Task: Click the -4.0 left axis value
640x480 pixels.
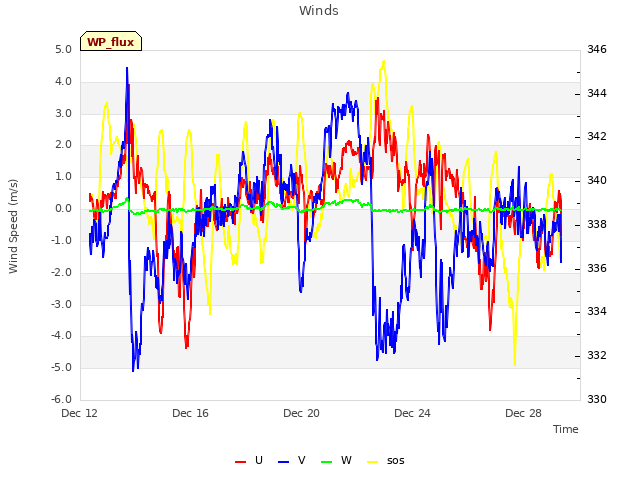Action: click(62, 336)
